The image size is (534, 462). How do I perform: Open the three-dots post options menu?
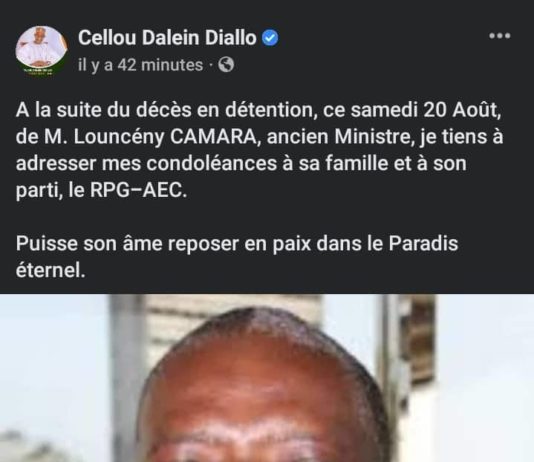(500, 36)
